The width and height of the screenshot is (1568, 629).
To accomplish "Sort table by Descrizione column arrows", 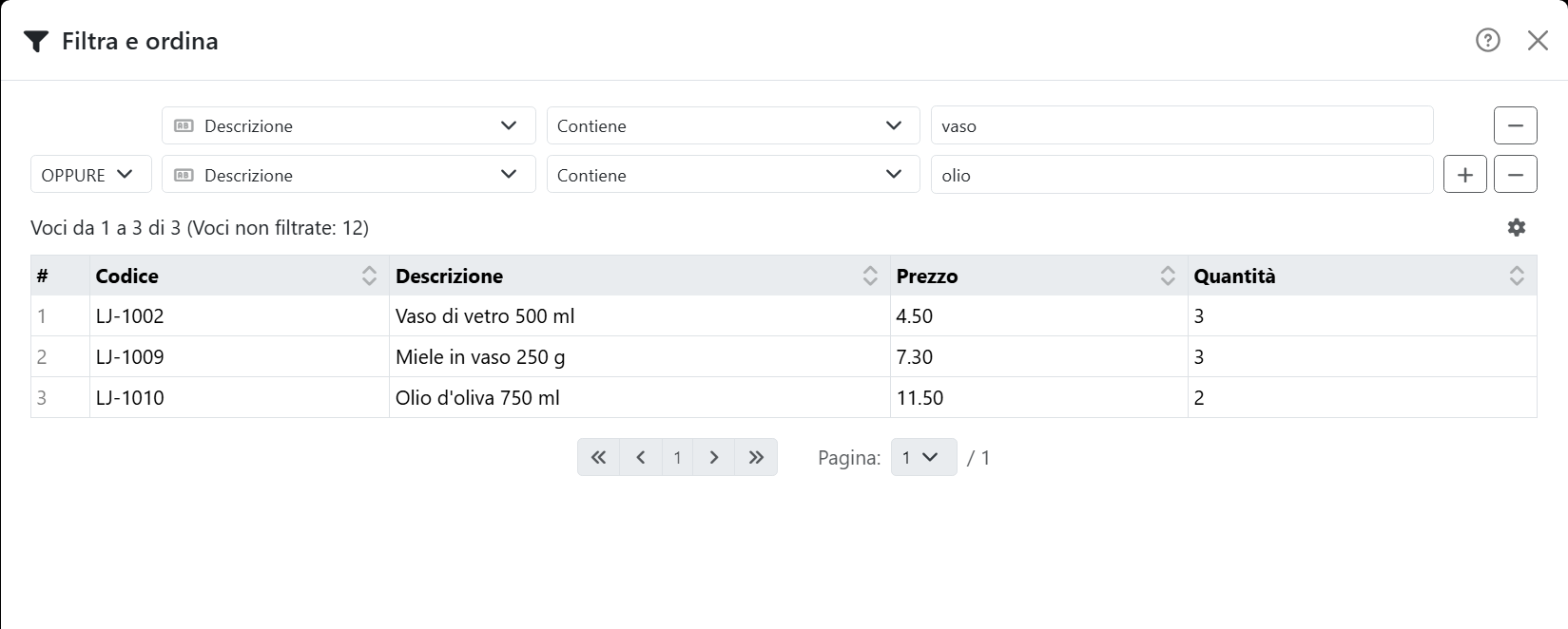I will pos(870,276).
